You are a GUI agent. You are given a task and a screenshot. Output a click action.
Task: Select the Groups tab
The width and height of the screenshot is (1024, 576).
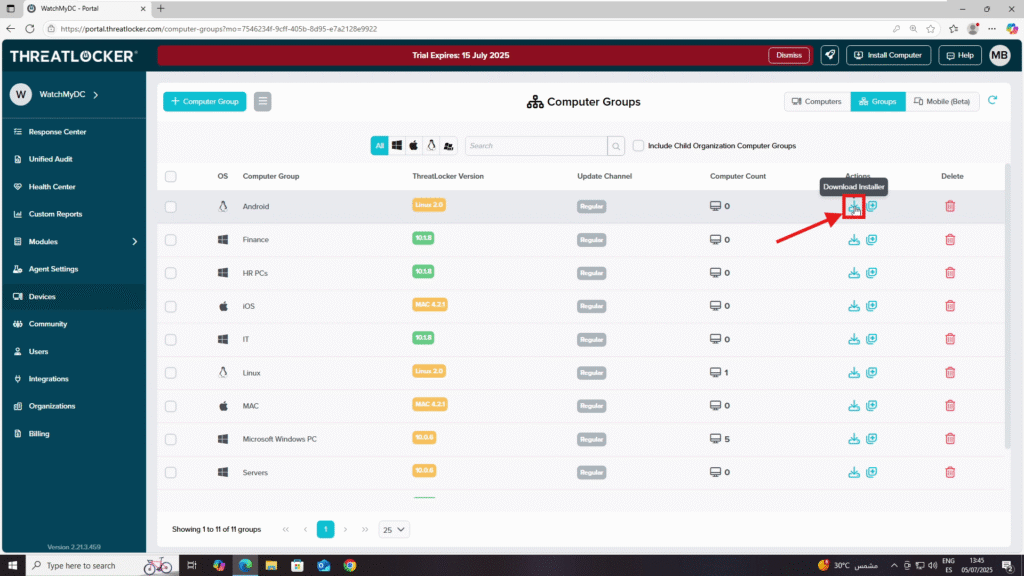coord(878,101)
